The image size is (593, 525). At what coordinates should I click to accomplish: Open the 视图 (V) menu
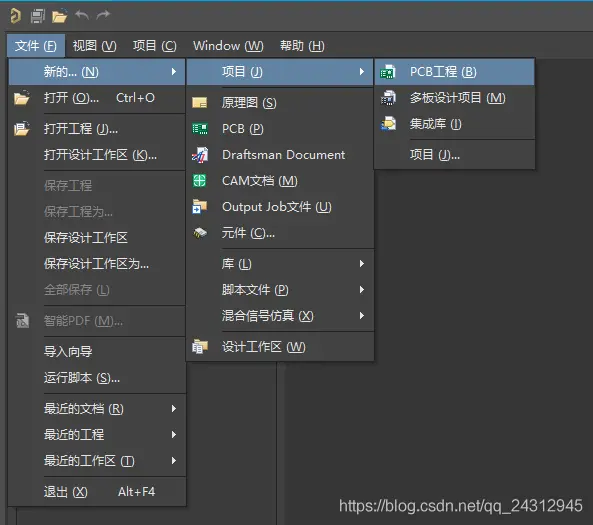click(x=95, y=46)
